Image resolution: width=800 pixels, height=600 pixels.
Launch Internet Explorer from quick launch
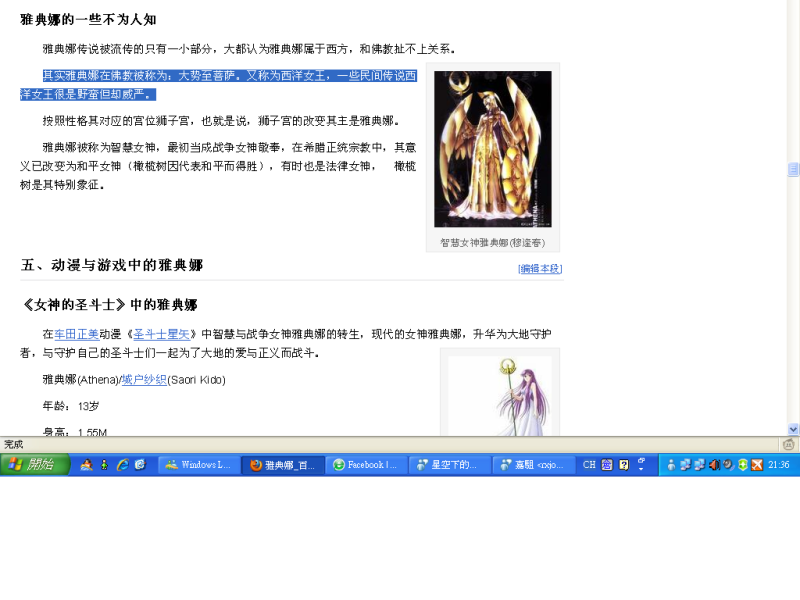click(x=122, y=465)
